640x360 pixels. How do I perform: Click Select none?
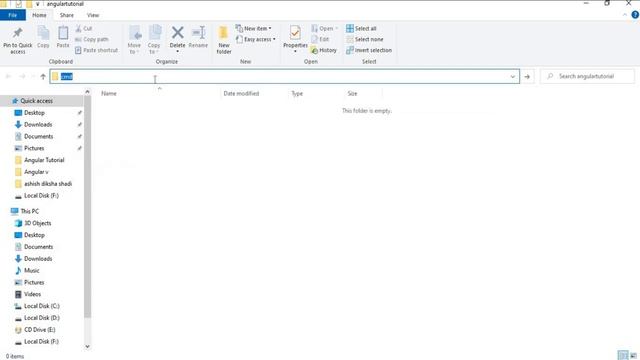point(364,40)
